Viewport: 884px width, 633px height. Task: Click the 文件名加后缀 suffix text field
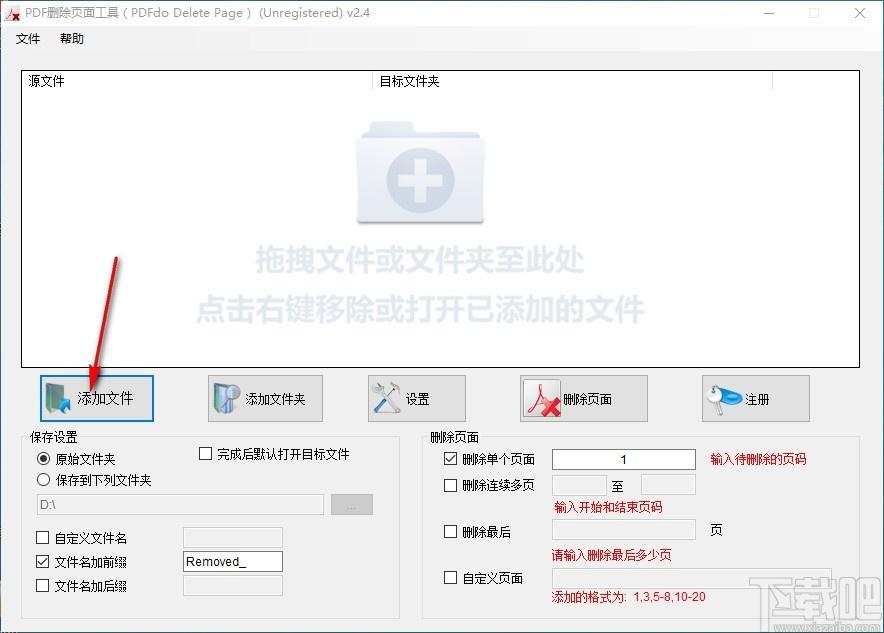coord(233,586)
